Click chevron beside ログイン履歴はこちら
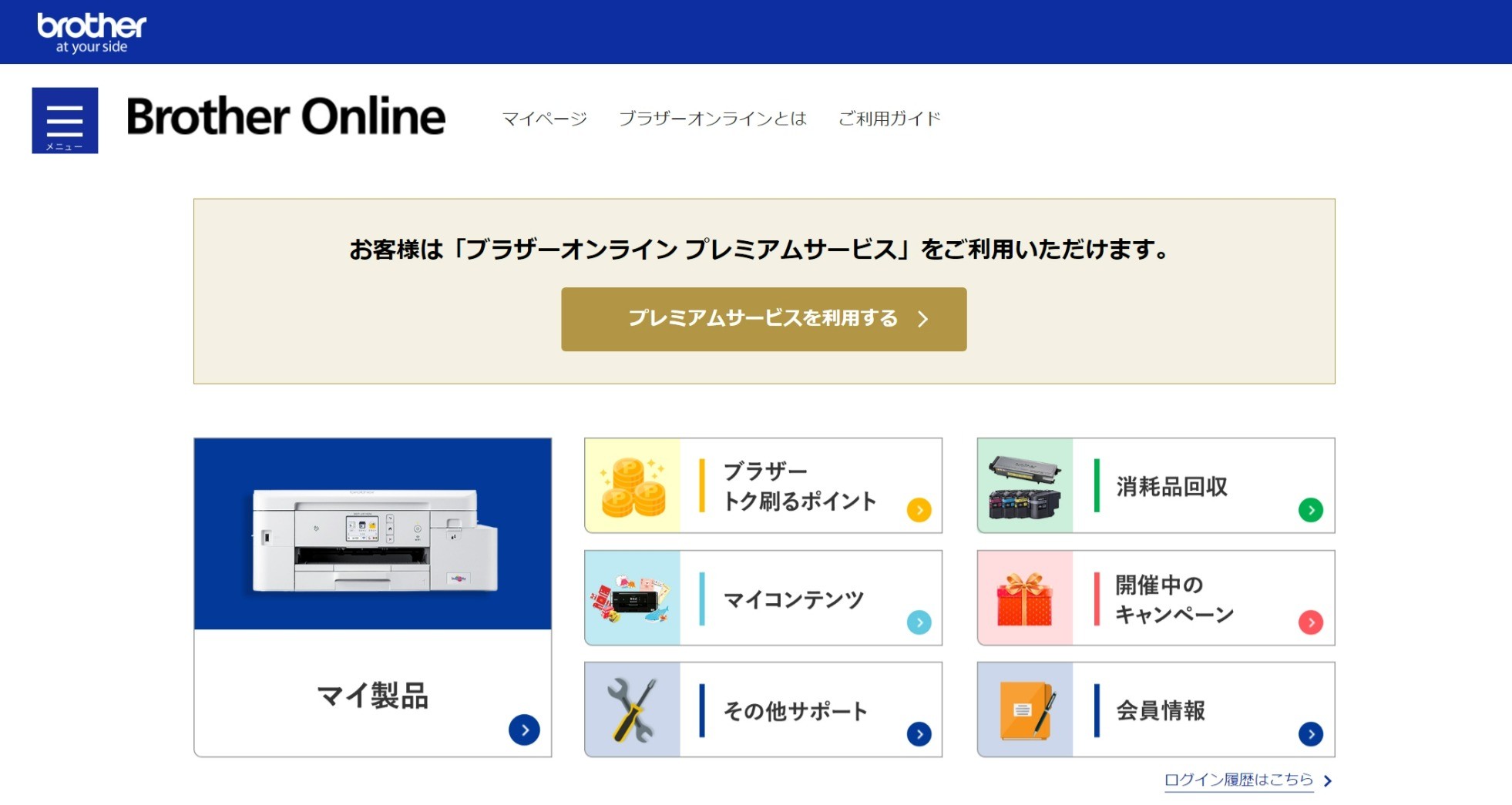The image size is (1512, 805). pos(1328,781)
